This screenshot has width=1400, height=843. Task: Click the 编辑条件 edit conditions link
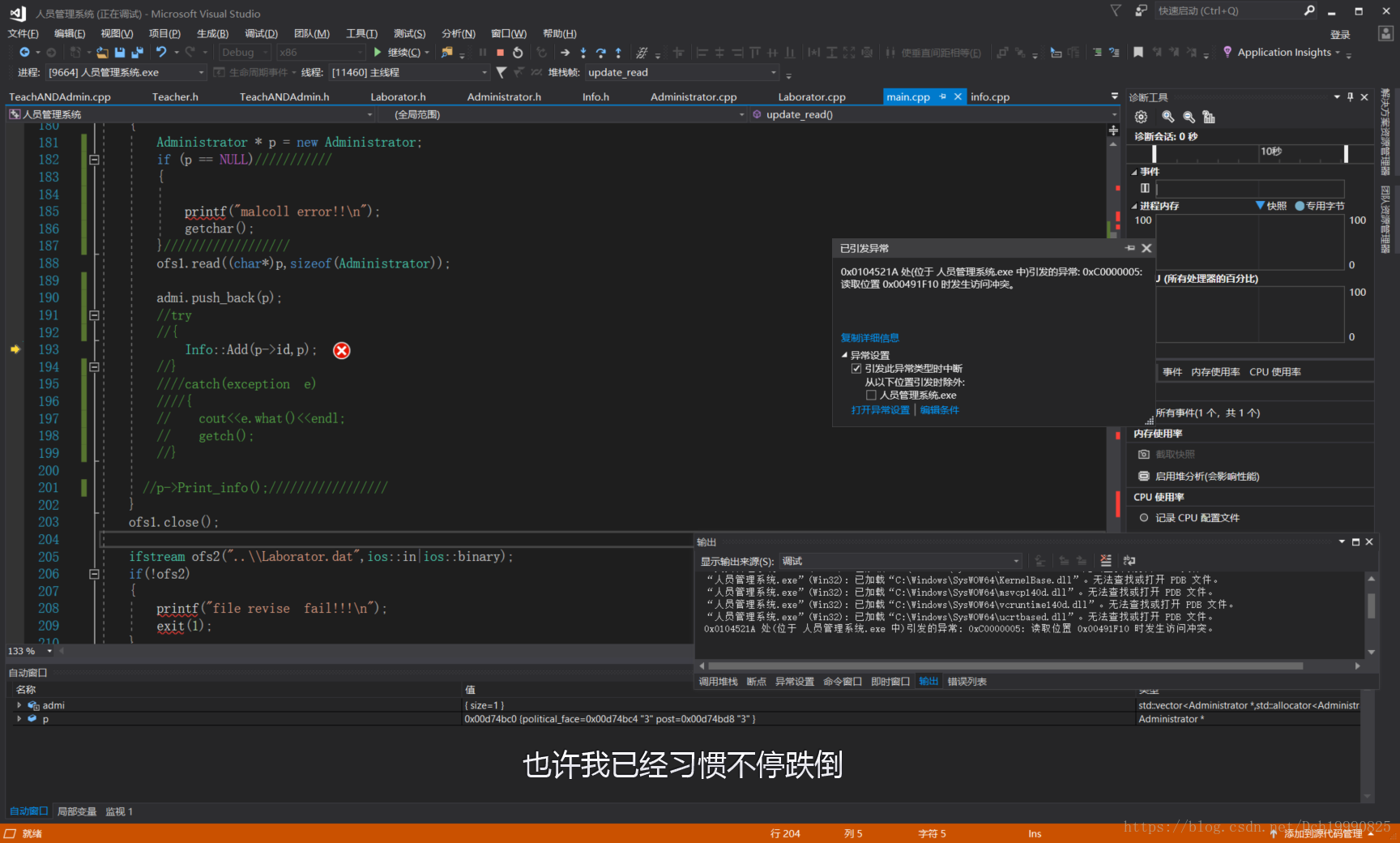[x=939, y=410]
